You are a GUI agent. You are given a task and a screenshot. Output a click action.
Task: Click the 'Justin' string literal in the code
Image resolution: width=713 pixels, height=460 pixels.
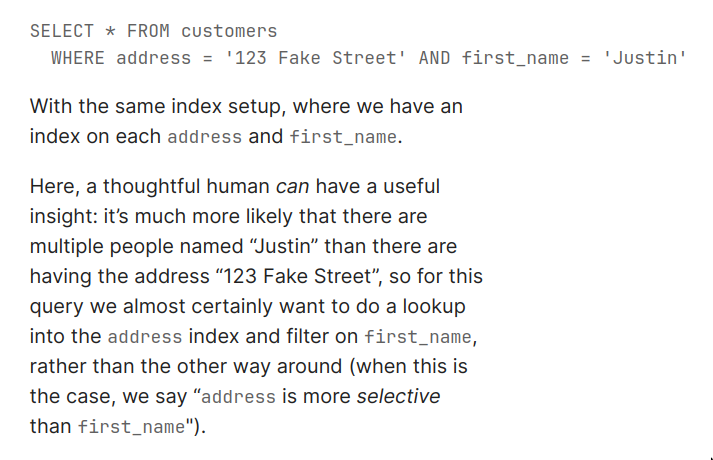[645, 58]
